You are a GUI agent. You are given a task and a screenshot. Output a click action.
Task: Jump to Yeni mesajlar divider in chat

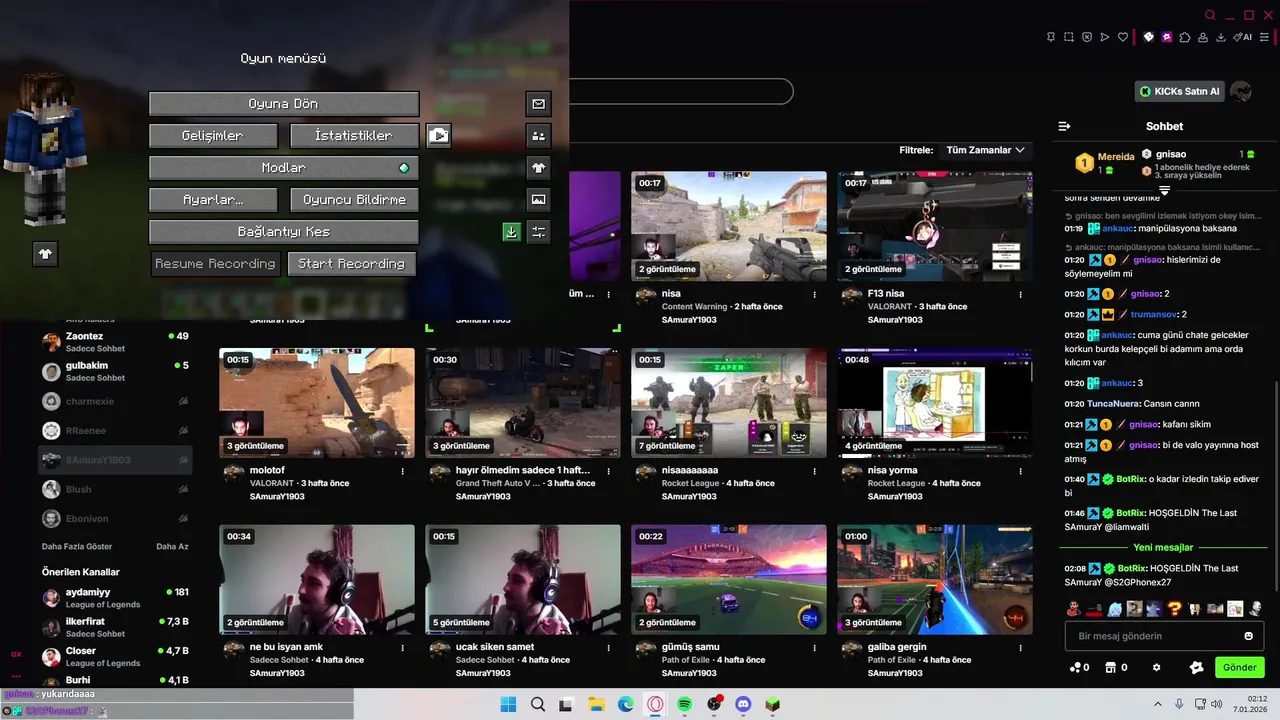[x=1163, y=547]
